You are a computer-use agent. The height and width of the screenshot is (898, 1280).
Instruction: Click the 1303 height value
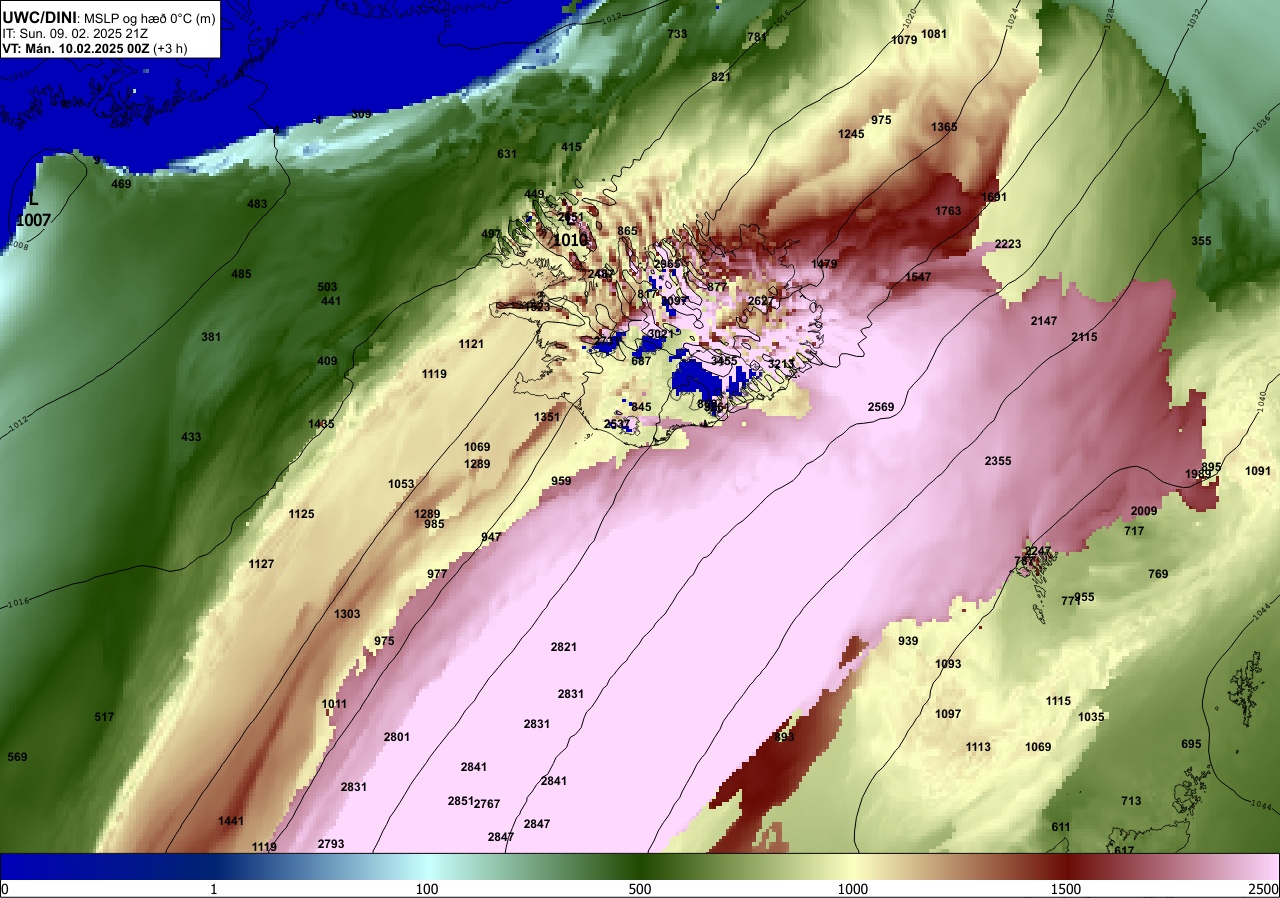click(x=347, y=614)
